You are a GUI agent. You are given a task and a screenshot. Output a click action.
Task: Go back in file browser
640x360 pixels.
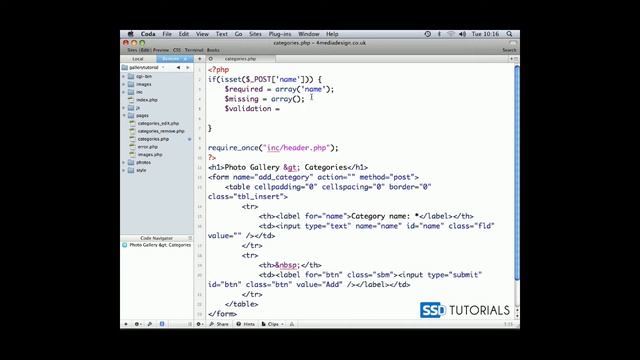click(178, 67)
